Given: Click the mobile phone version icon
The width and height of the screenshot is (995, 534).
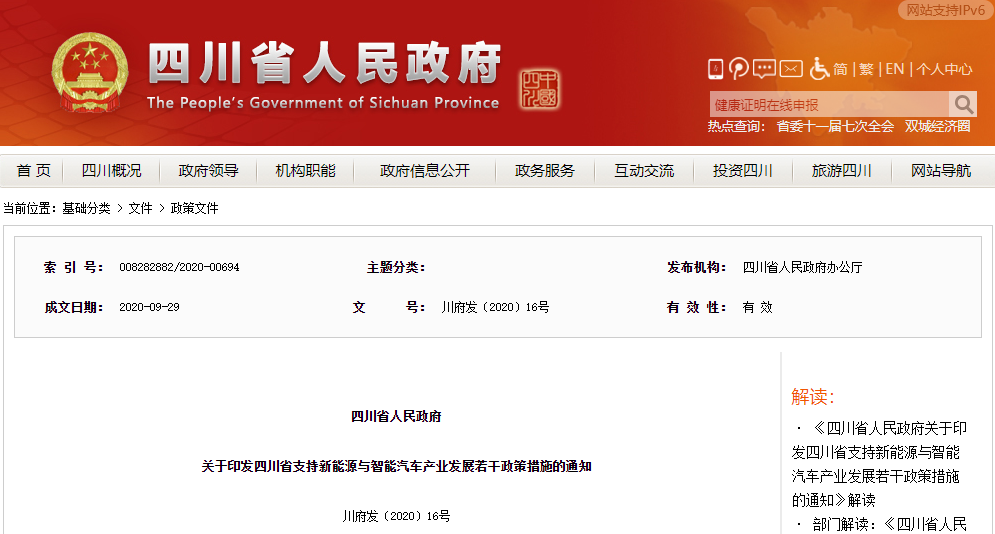Looking at the screenshot, I should pyautogui.click(x=716, y=69).
